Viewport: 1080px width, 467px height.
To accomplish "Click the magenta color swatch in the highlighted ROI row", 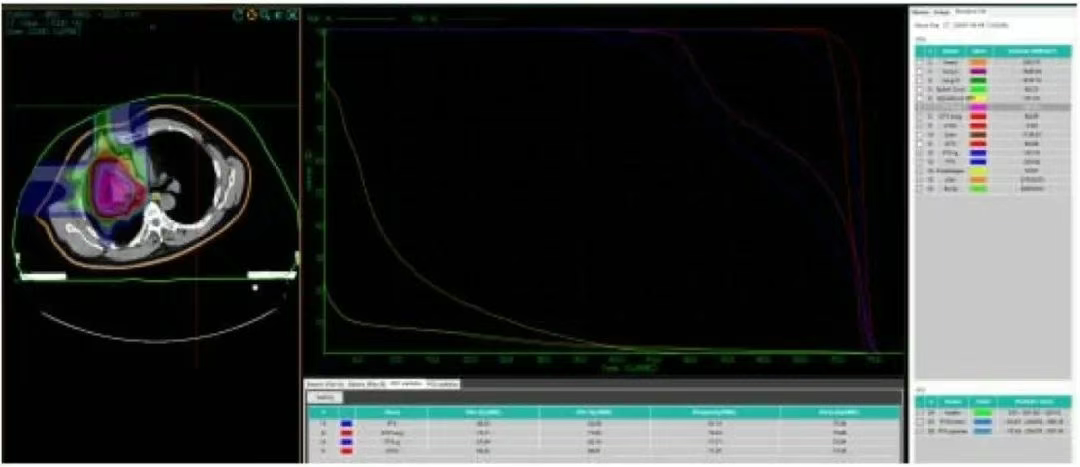I will pyautogui.click(x=978, y=107).
